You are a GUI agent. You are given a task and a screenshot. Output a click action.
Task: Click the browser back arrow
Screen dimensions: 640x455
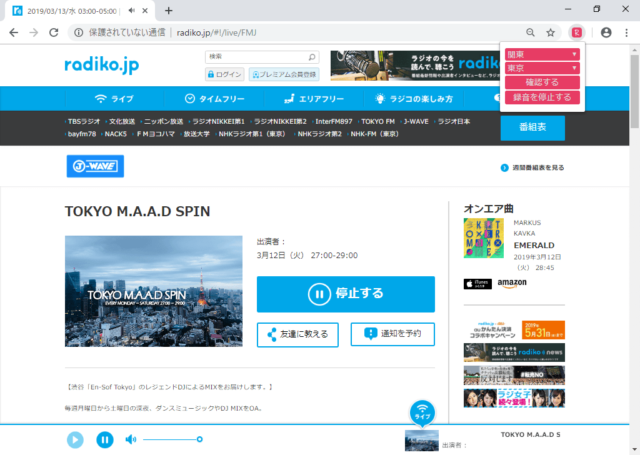[x=13, y=33]
